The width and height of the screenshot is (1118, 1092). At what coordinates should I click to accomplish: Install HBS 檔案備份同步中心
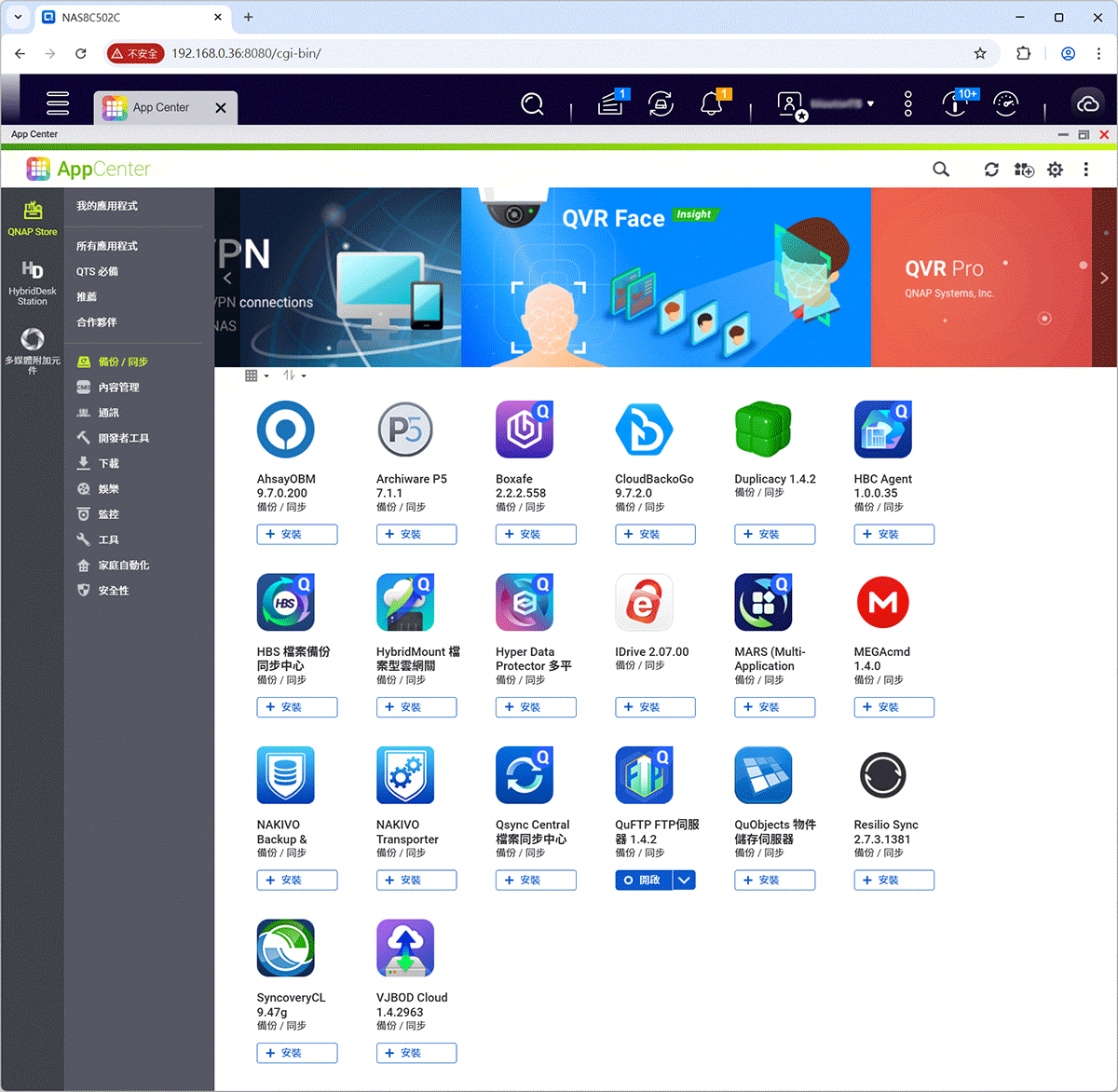(297, 707)
